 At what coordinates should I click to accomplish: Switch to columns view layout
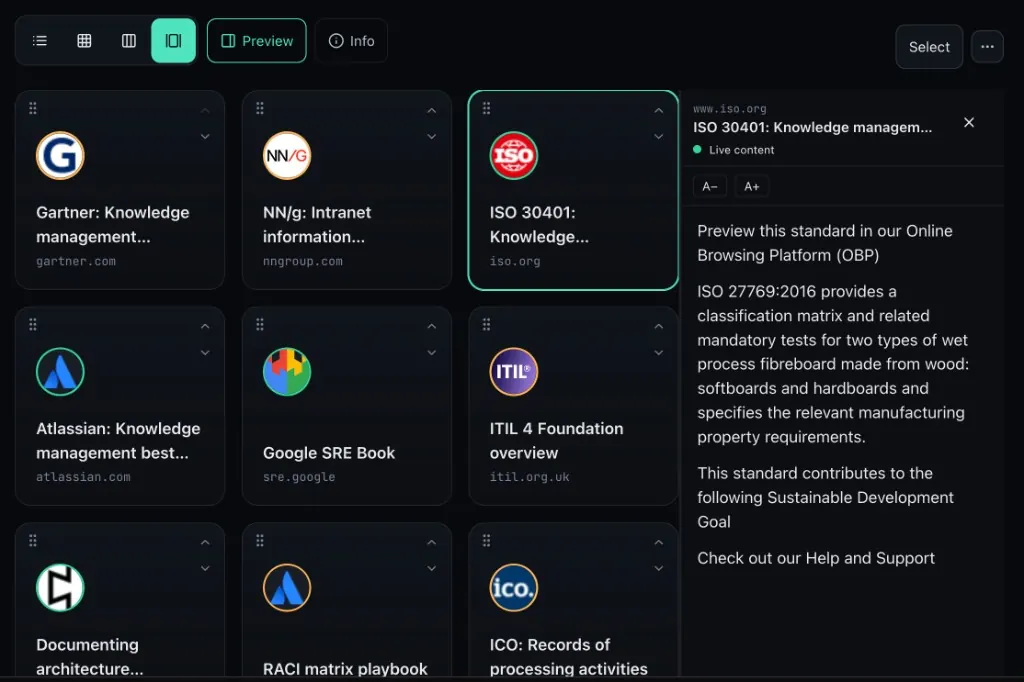coord(129,41)
